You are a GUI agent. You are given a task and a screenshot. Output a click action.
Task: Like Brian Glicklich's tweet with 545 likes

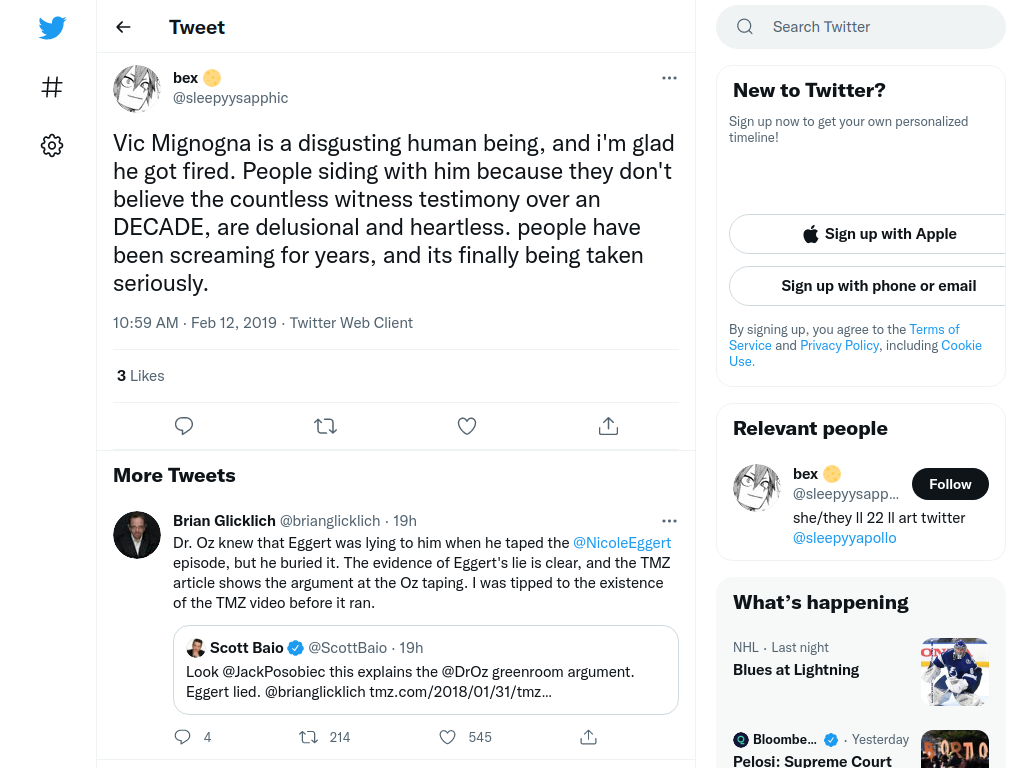pos(465,737)
